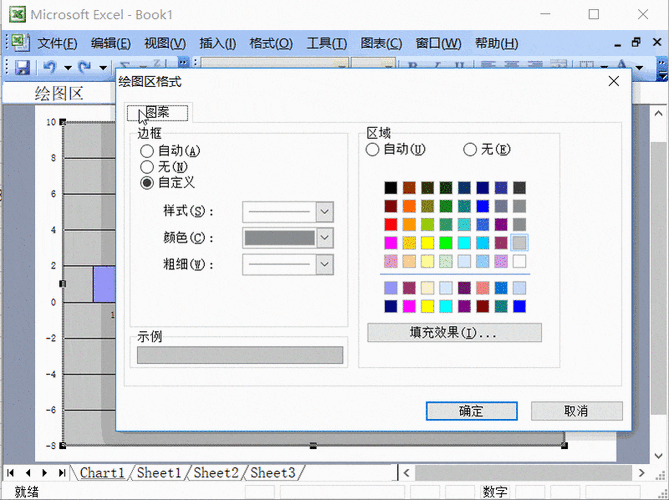
Task: Pick the white color swatch
Action: click(519, 261)
